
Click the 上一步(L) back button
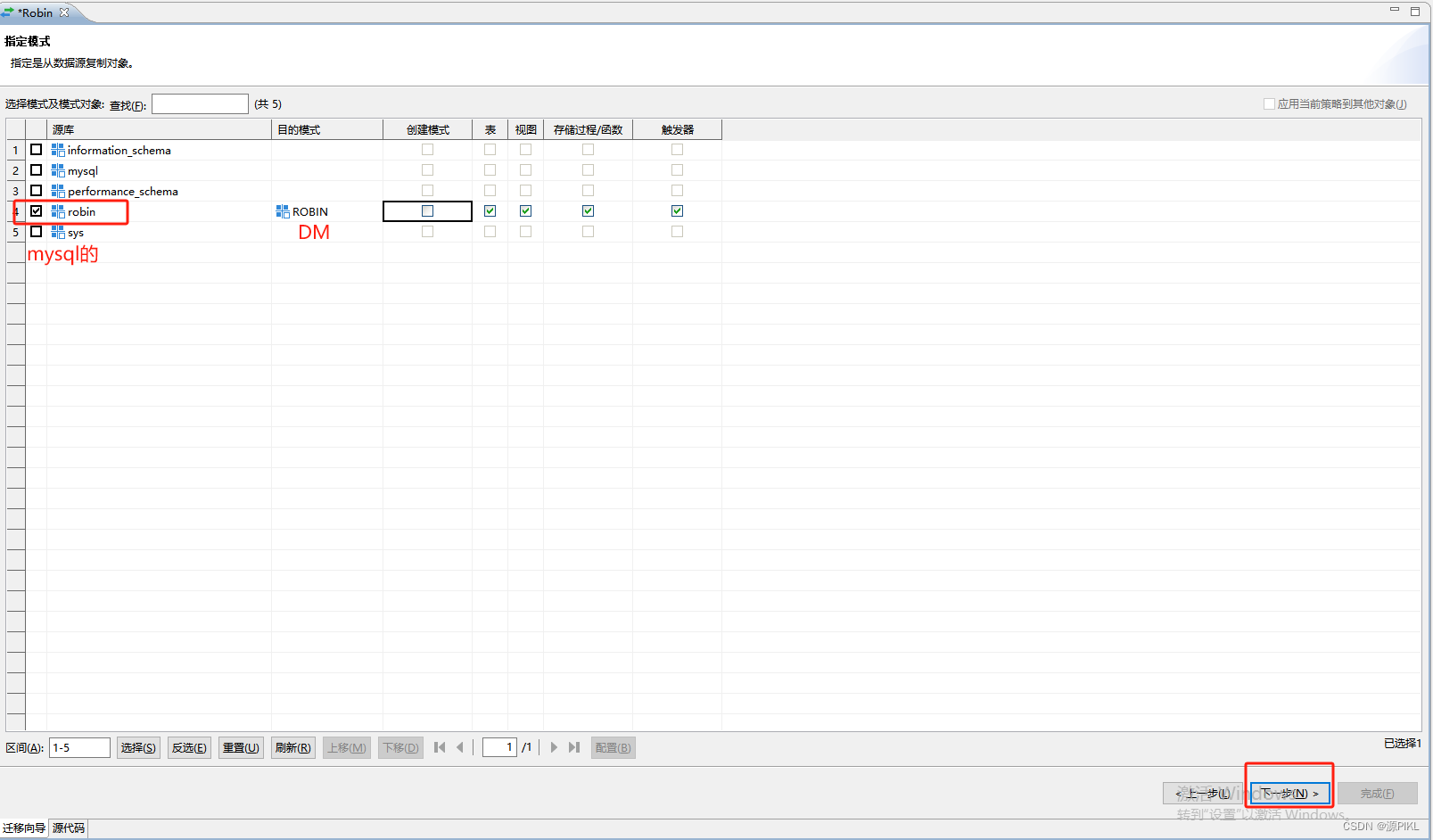(1203, 794)
